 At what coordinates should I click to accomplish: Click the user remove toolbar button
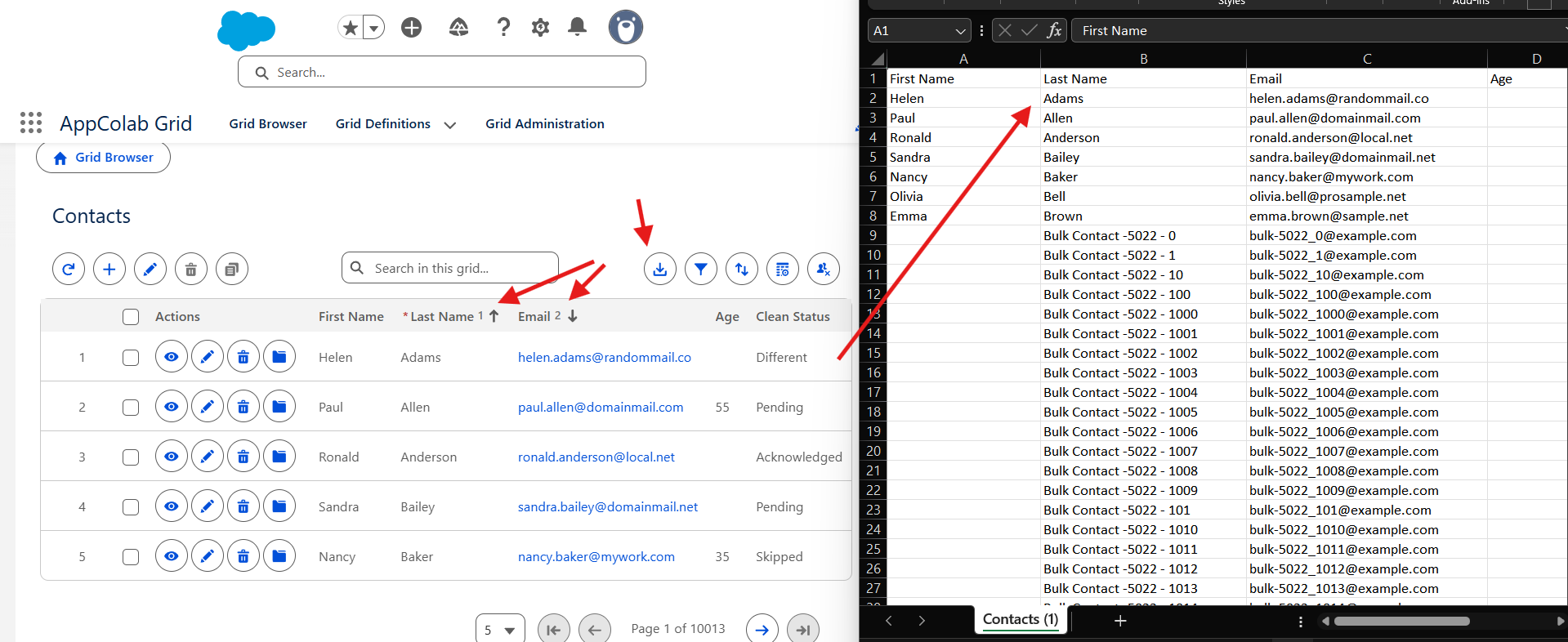coord(824,269)
